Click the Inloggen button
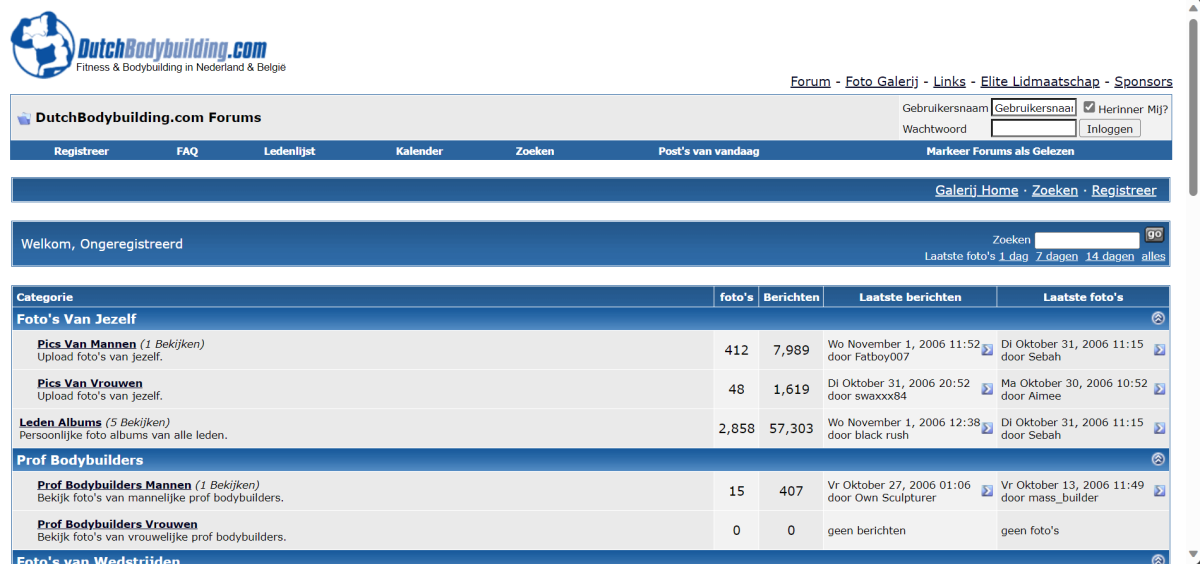This screenshot has height=564, width=1200. click(x=1109, y=129)
